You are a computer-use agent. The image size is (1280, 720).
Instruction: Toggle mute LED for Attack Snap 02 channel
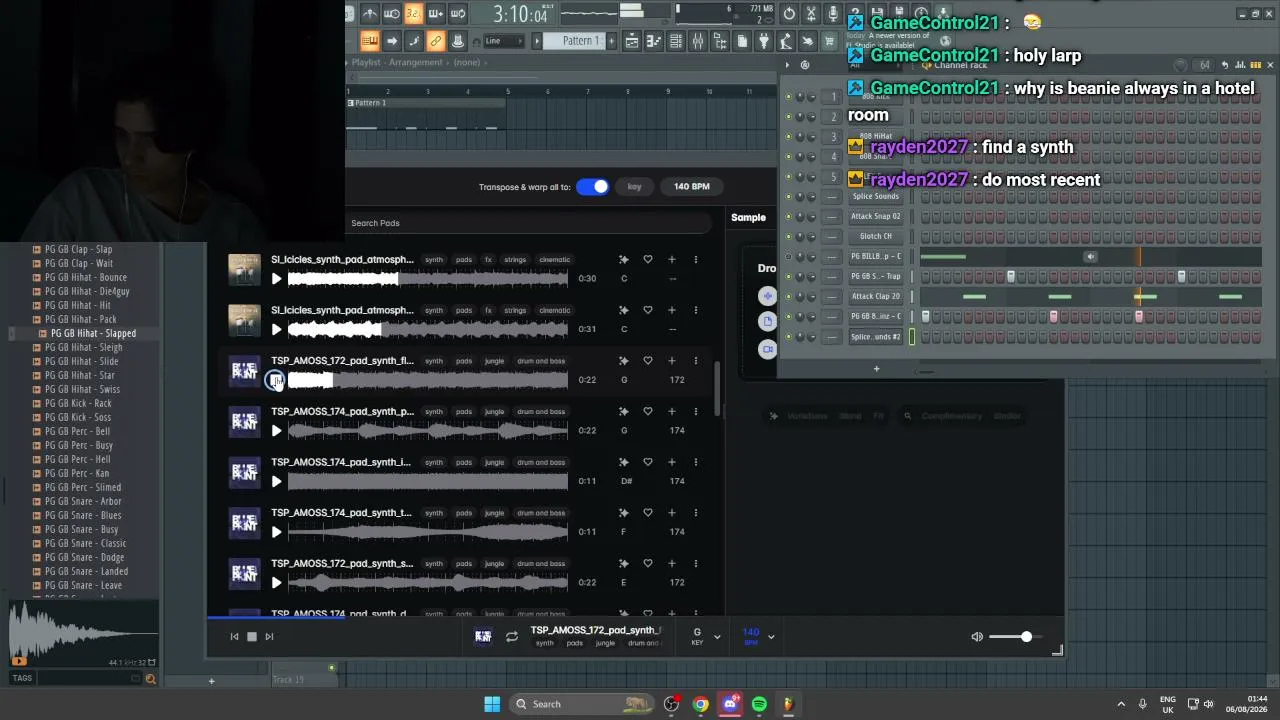[788, 217]
